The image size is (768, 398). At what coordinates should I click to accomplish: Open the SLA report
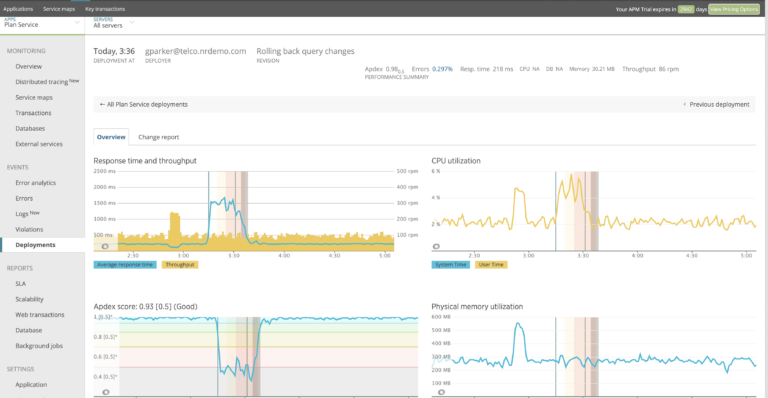pyautogui.click(x=21, y=283)
